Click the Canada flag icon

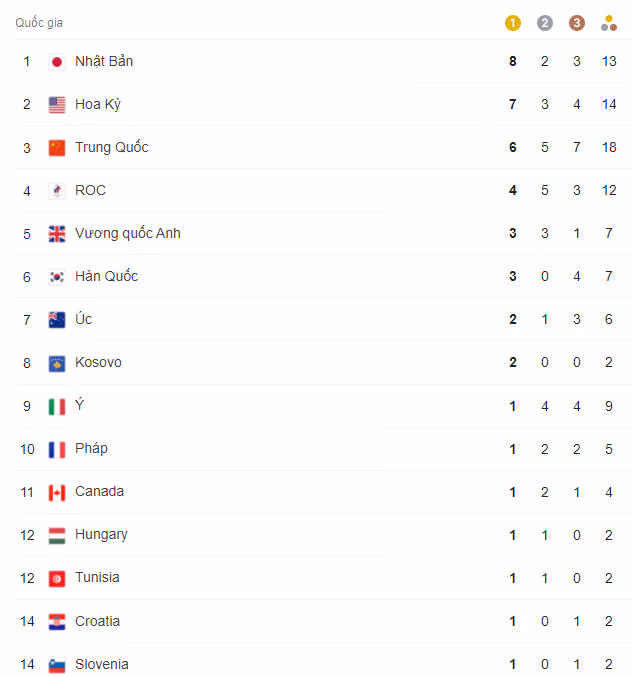[x=57, y=493]
